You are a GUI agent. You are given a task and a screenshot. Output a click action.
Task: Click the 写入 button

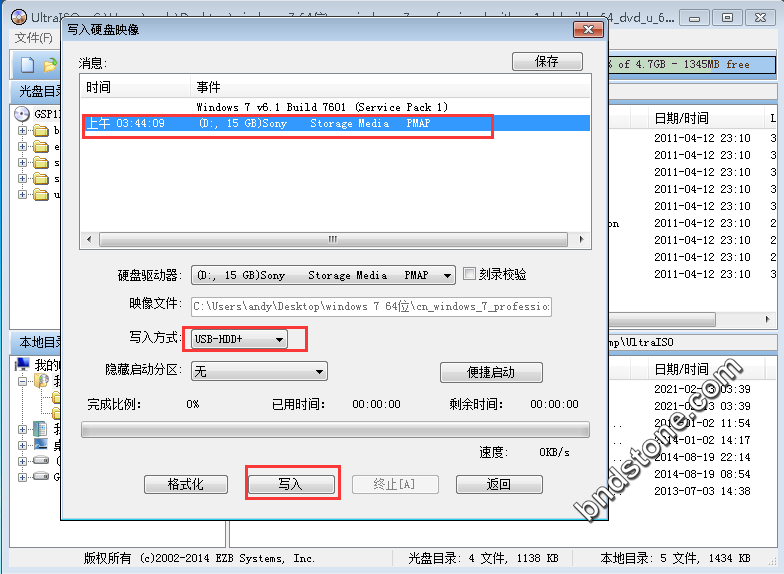tap(292, 484)
